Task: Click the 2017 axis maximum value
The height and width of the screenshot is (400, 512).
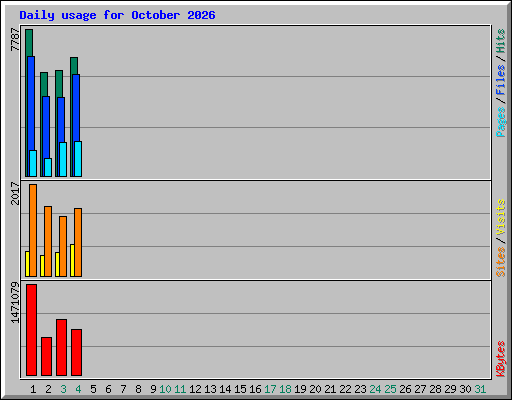Action: tap(15, 193)
